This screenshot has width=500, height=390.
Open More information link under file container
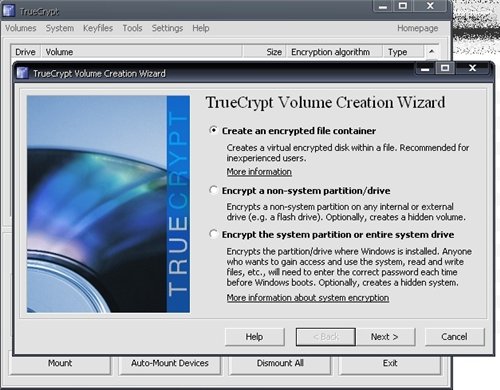pyautogui.click(x=259, y=172)
